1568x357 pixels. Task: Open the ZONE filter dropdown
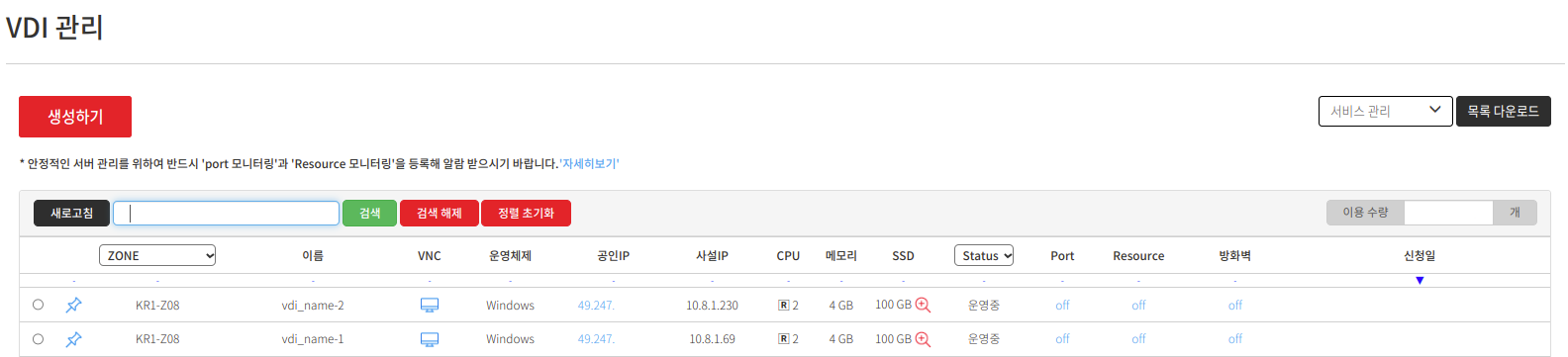(157, 255)
